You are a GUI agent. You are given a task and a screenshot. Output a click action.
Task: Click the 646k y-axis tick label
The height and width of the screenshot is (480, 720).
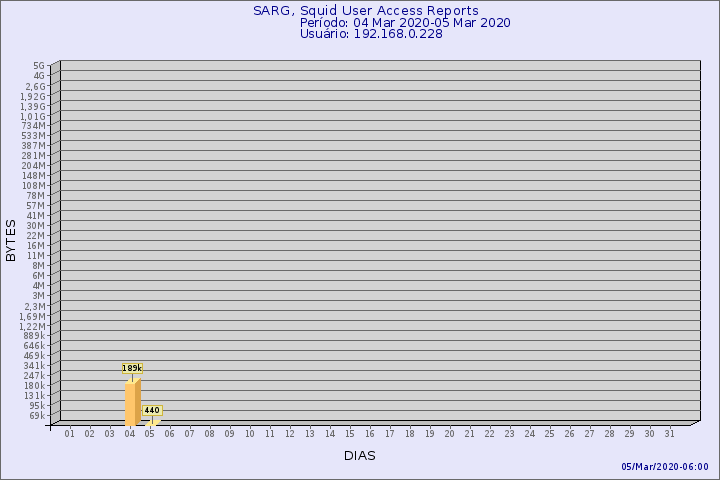click(35, 346)
